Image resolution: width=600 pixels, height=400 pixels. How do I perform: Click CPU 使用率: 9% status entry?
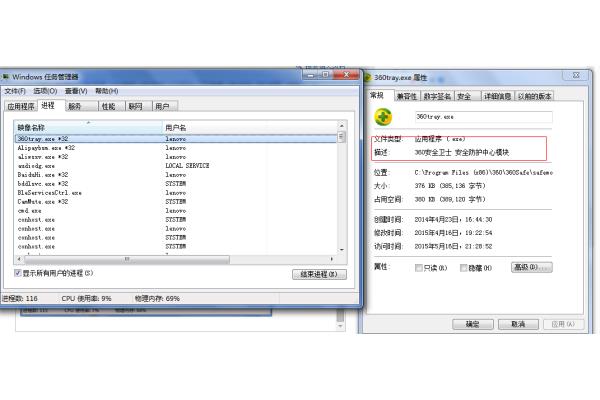pyautogui.click(x=86, y=299)
